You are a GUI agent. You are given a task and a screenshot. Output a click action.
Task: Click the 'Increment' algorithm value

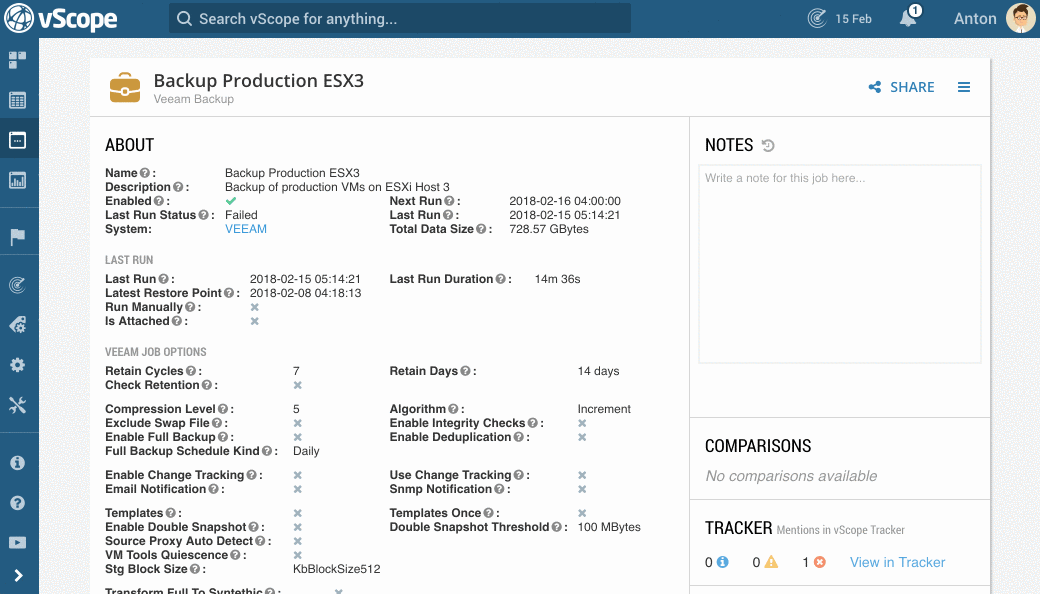(x=604, y=409)
